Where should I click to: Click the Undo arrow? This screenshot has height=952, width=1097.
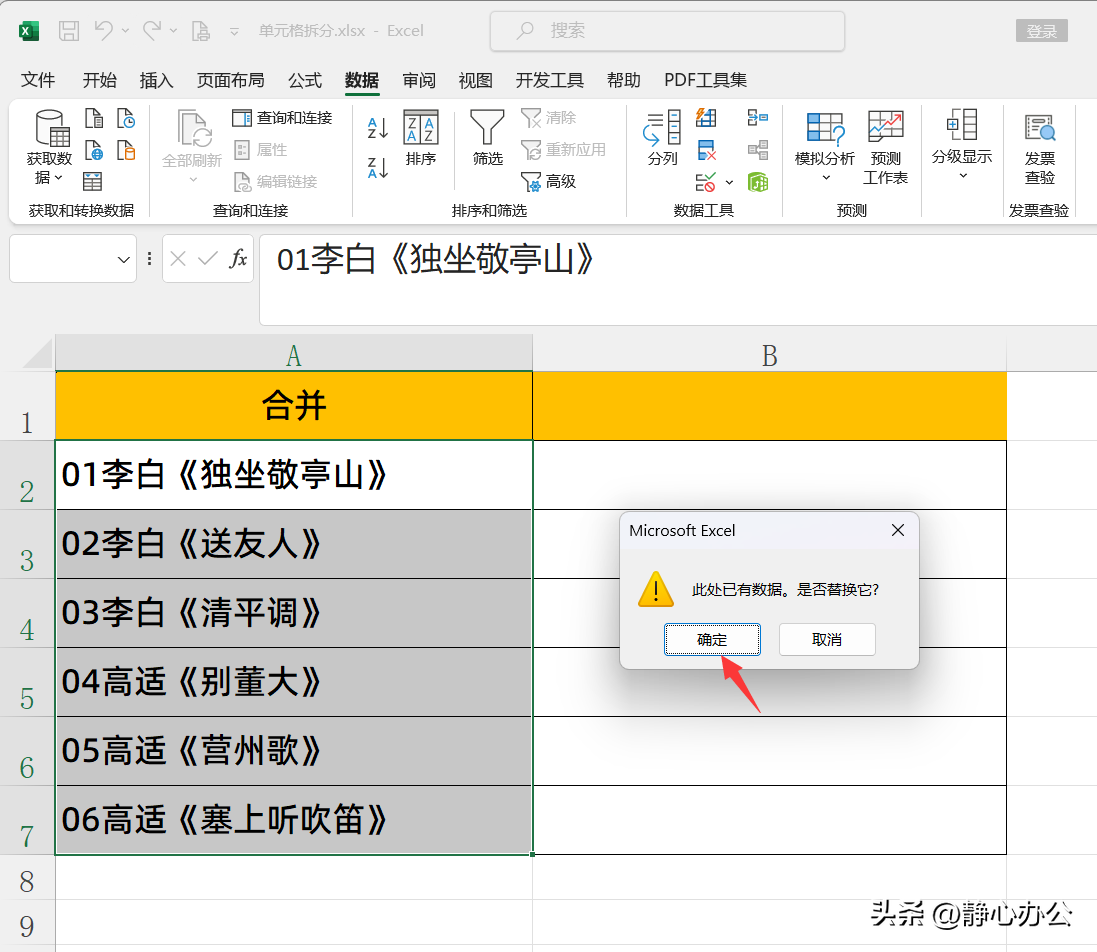pyautogui.click(x=104, y=31)
